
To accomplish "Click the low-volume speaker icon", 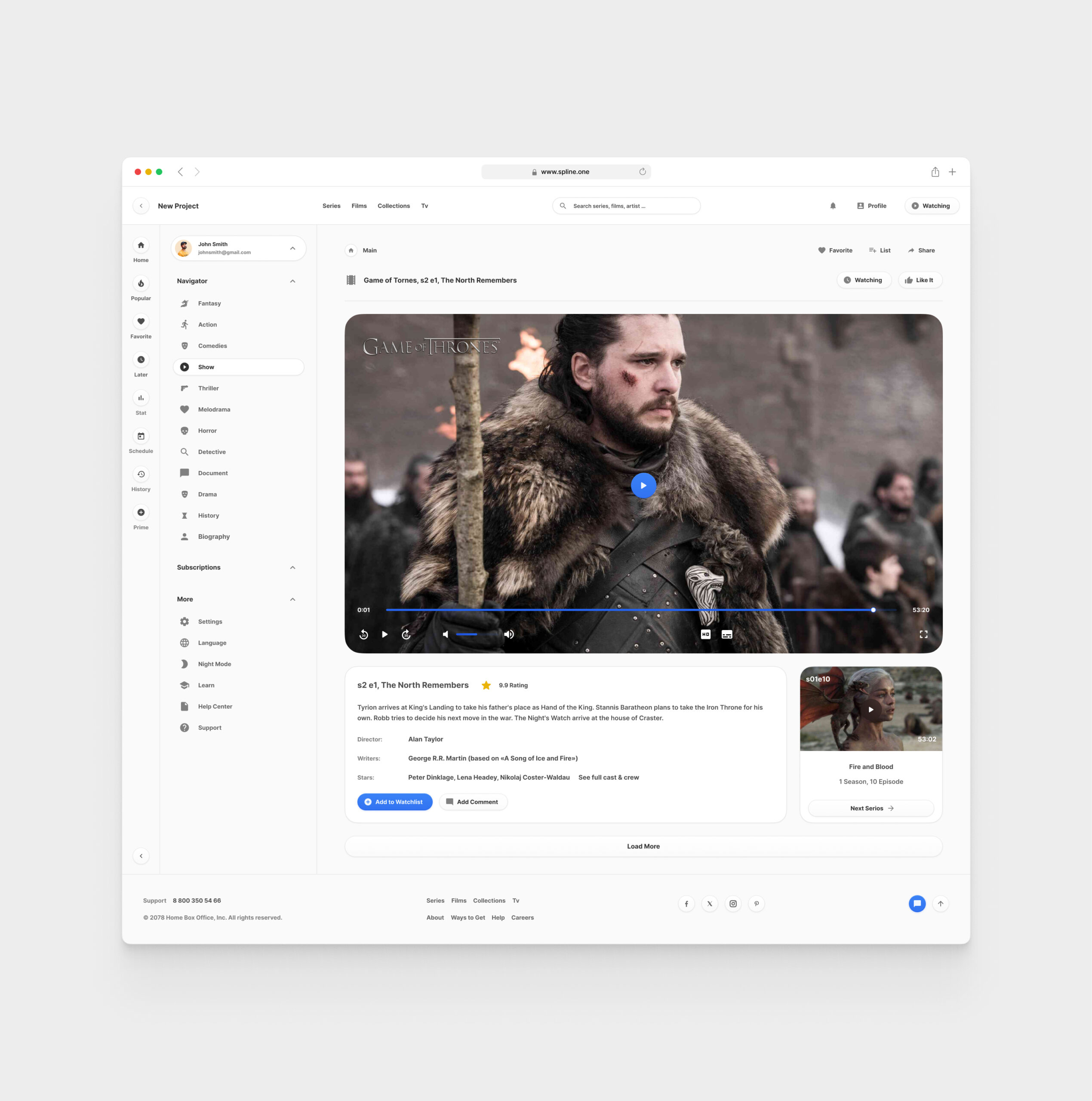I will pyautogui.click(x=446, y=634).
